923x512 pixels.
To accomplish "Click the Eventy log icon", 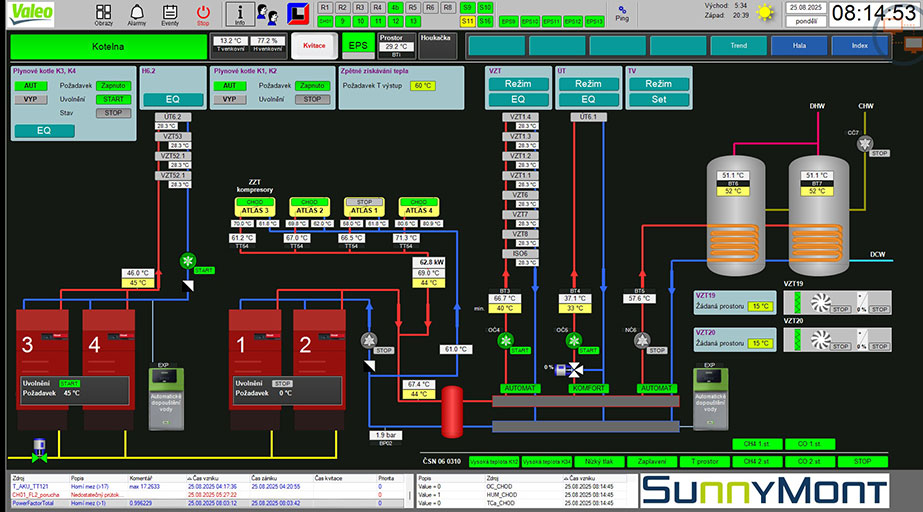I will pyautogui.click(x=170, y=14).
